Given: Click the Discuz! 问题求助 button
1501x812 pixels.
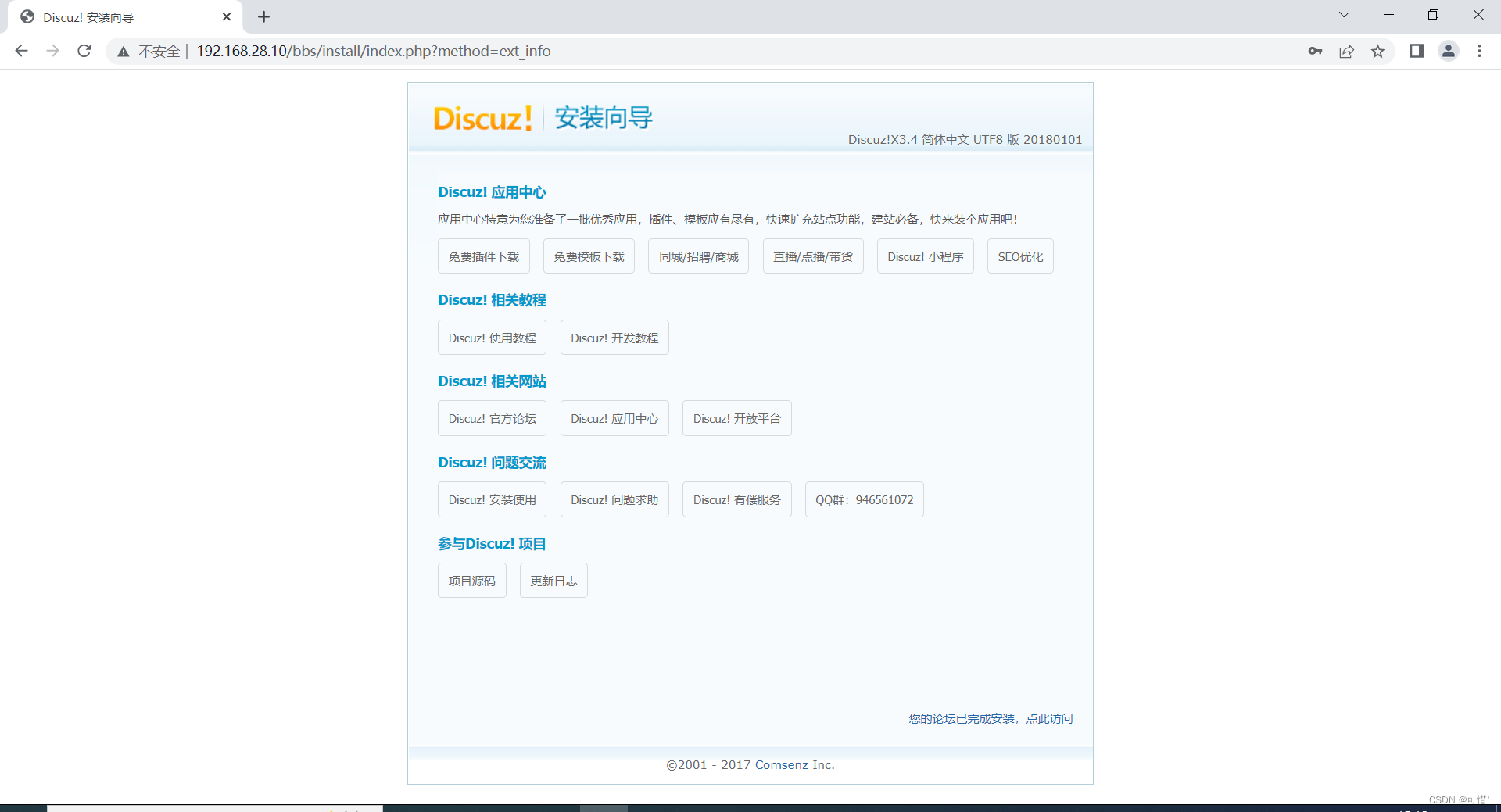Looking at the screenshot, I should [x=614, y=500].
